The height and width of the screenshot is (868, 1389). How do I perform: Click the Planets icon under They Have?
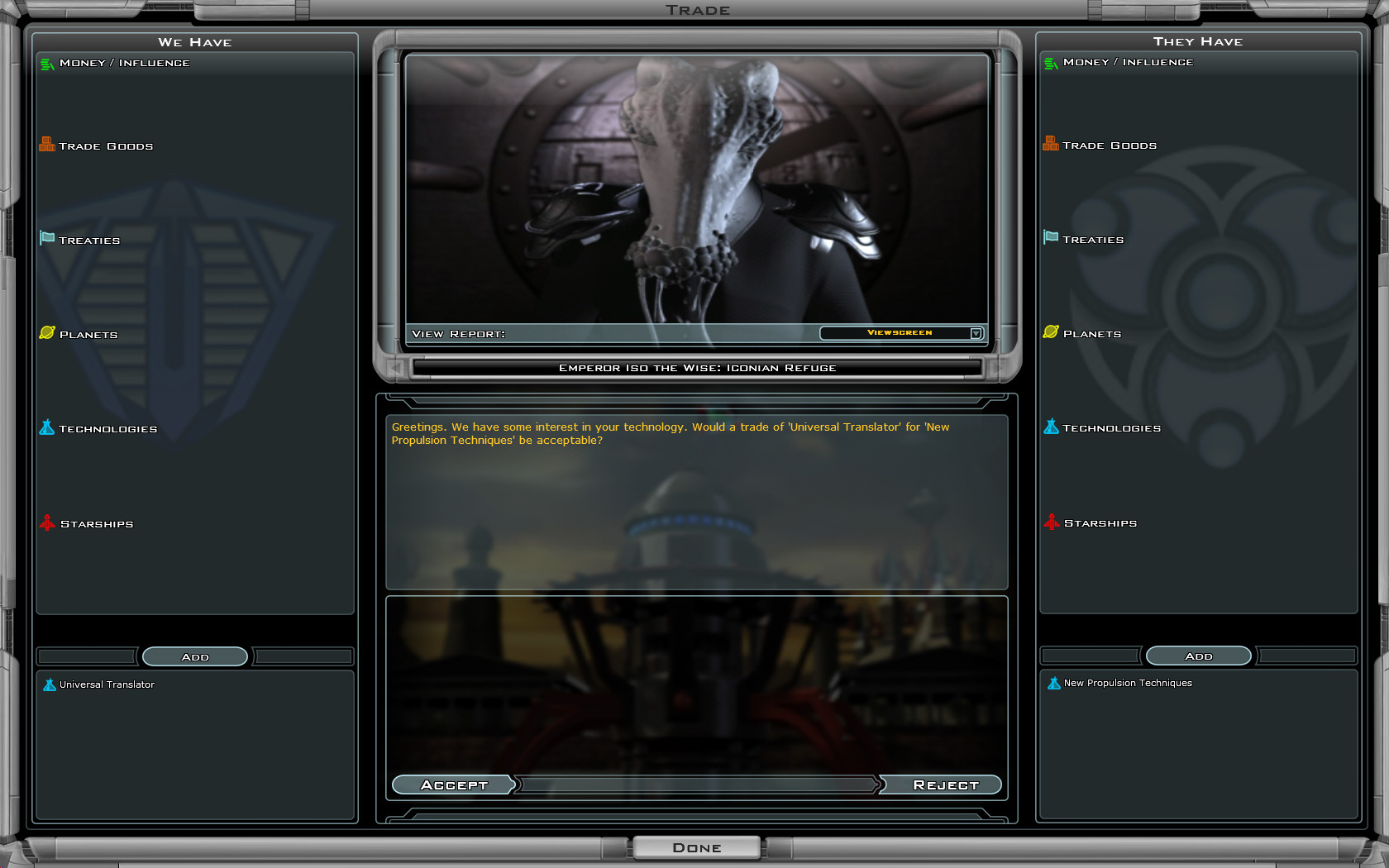click(x=1051, y=332)
